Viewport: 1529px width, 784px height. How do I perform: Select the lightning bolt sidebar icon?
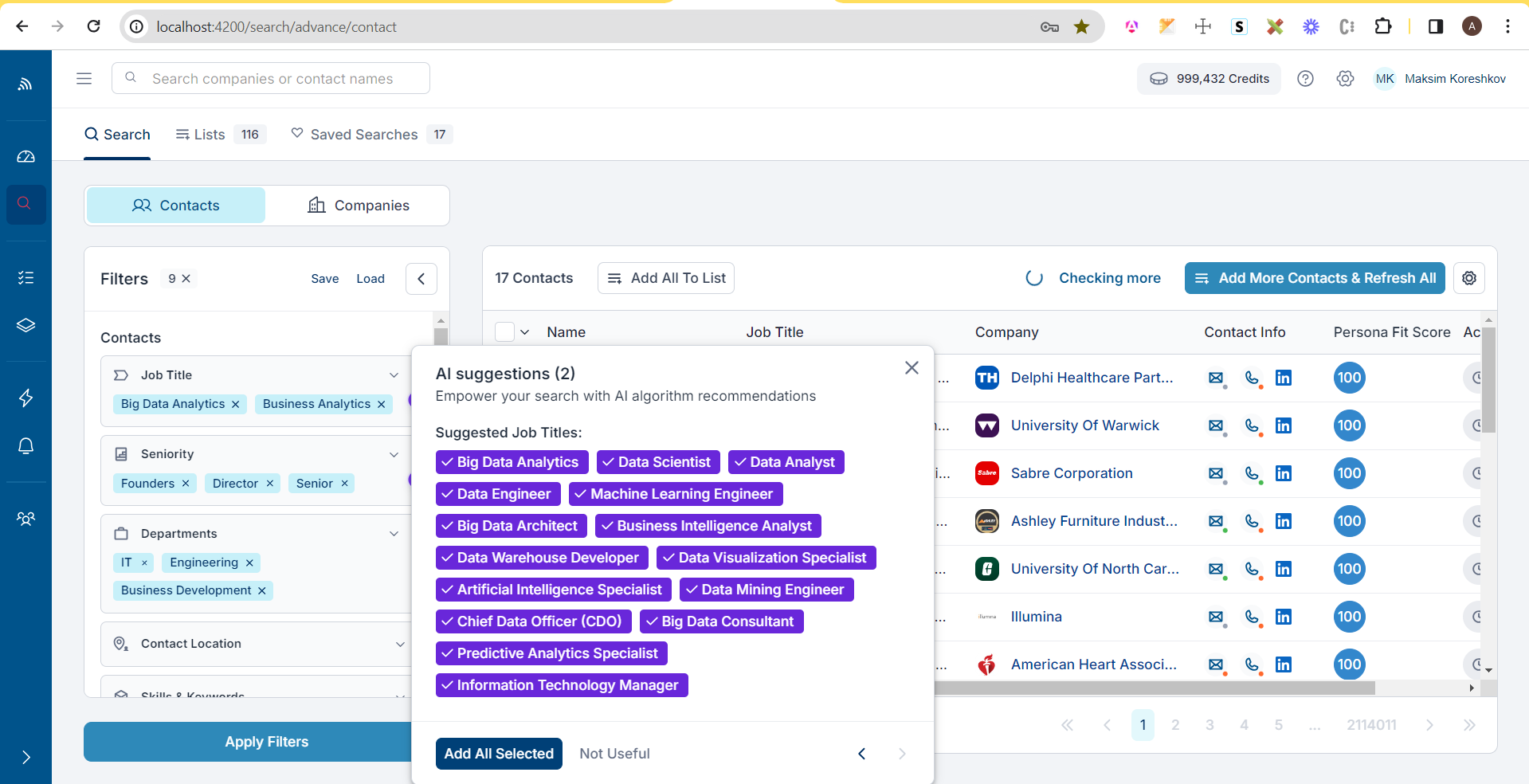pos(26,398)
